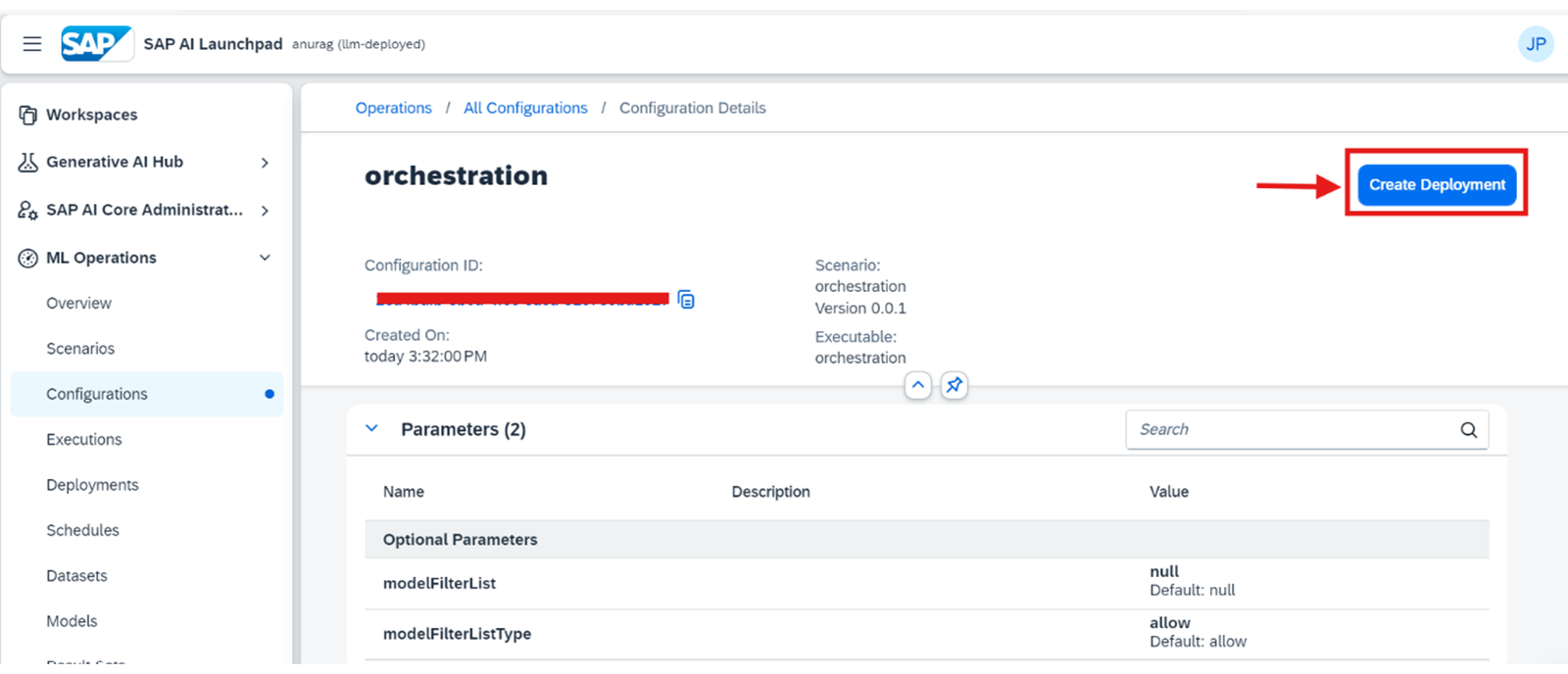The width and height of the screenshot is (1568, 674).
Task: Click the Description column header
Action: point(770,492)
